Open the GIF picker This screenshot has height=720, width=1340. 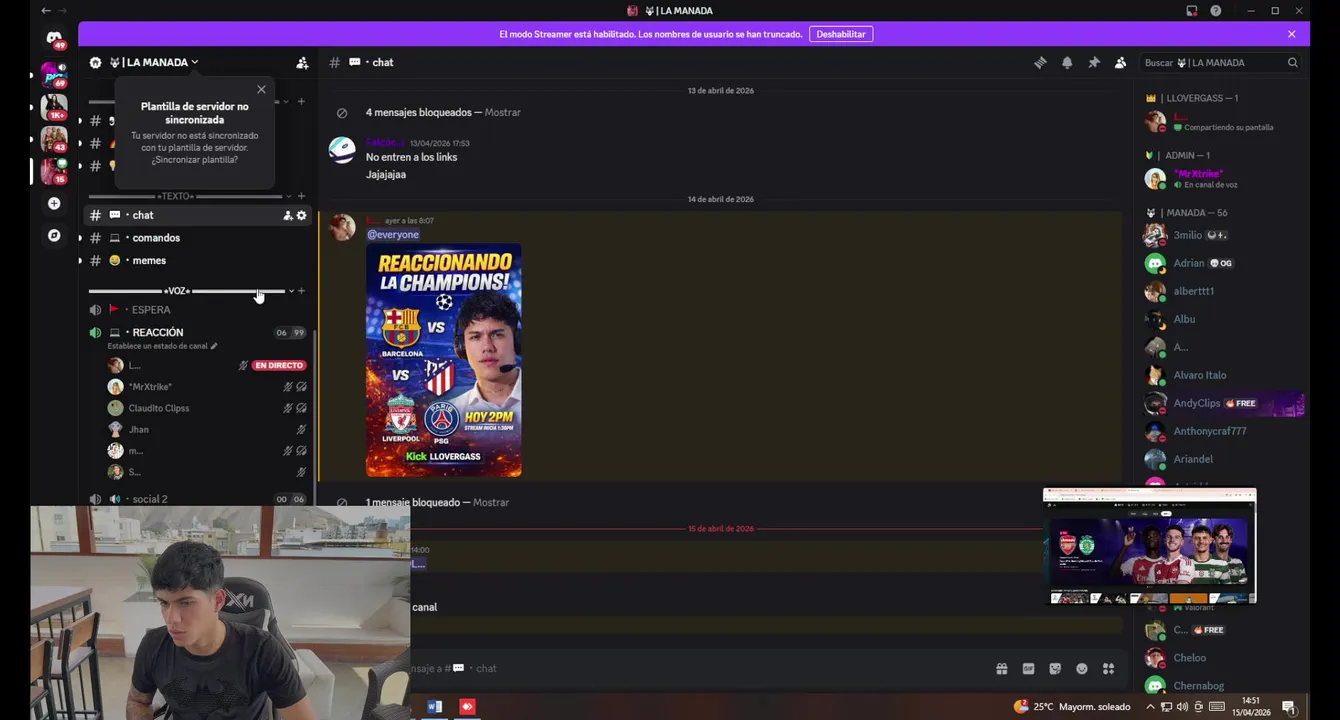point(1028,668)
